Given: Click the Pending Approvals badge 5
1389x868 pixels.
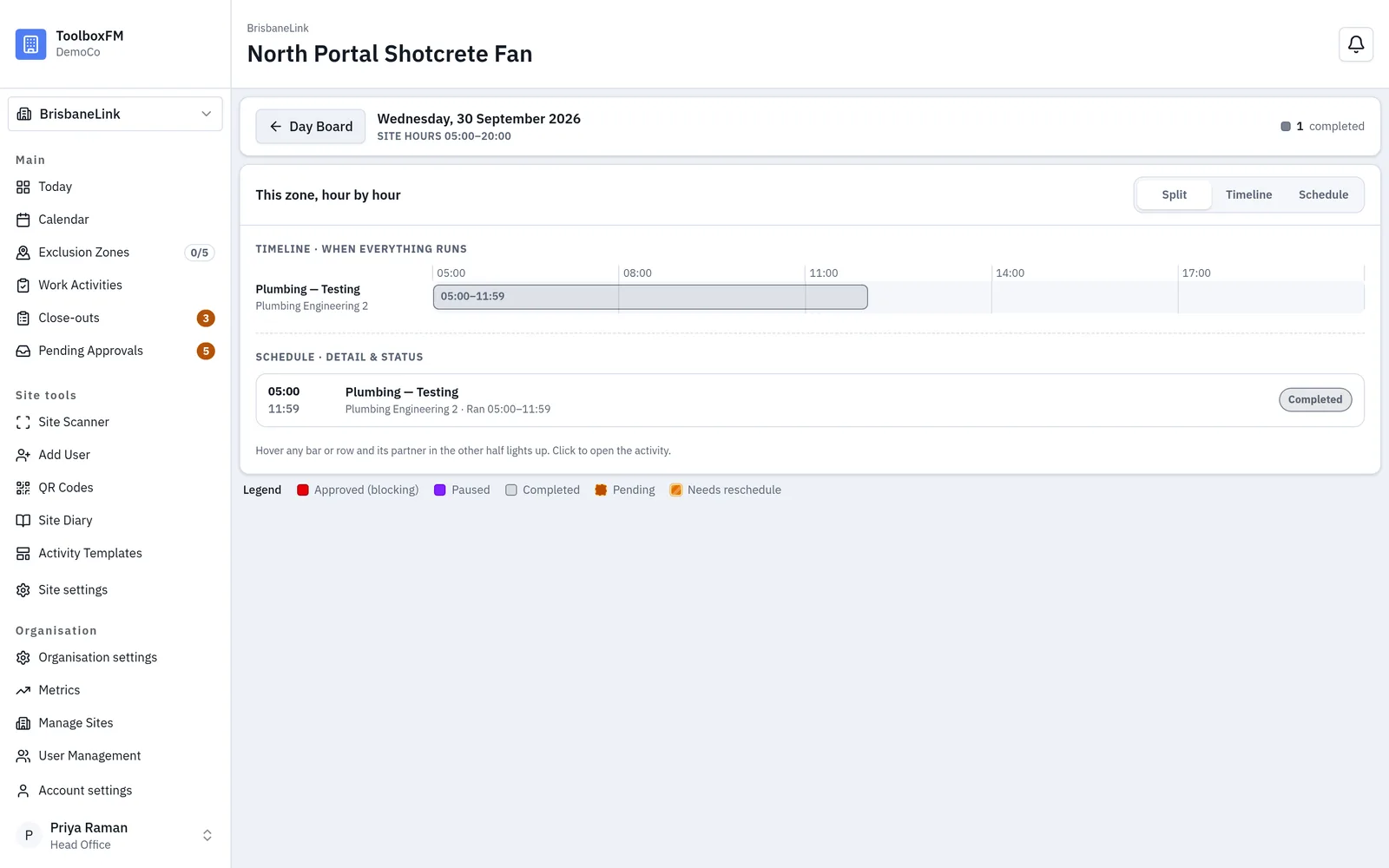Looking at the screenshot, I should (x=206, y=351).
